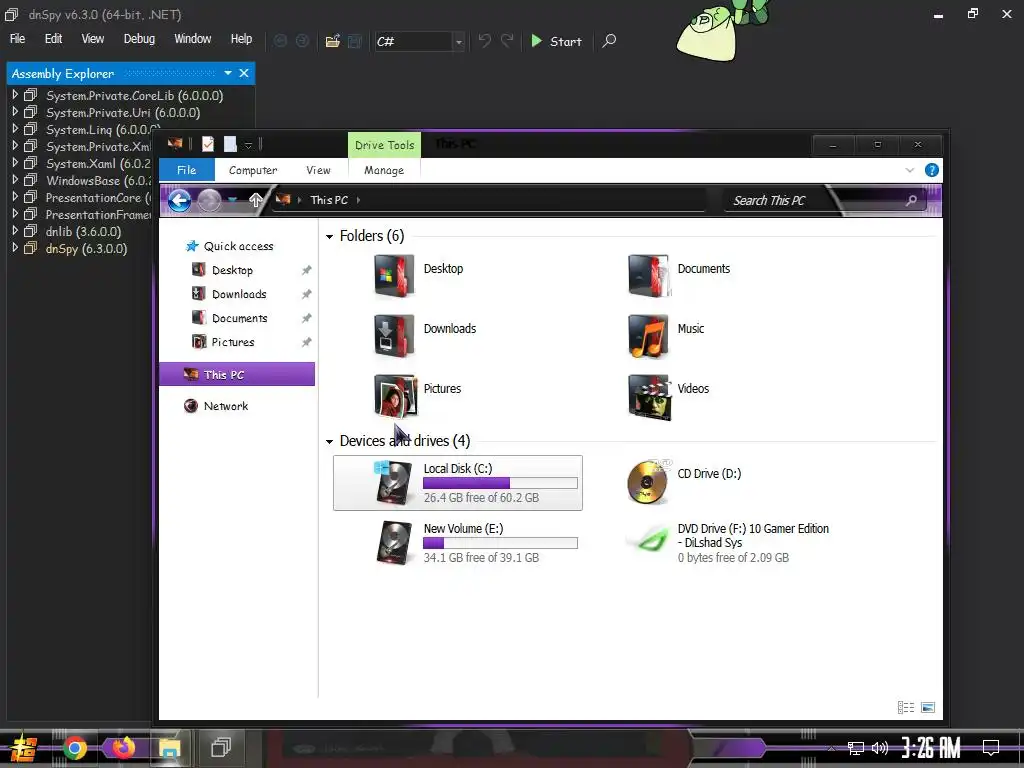1024x768 pixels.
Task: Expand System.Private.Uri assembly node
Action: point(15,112)
